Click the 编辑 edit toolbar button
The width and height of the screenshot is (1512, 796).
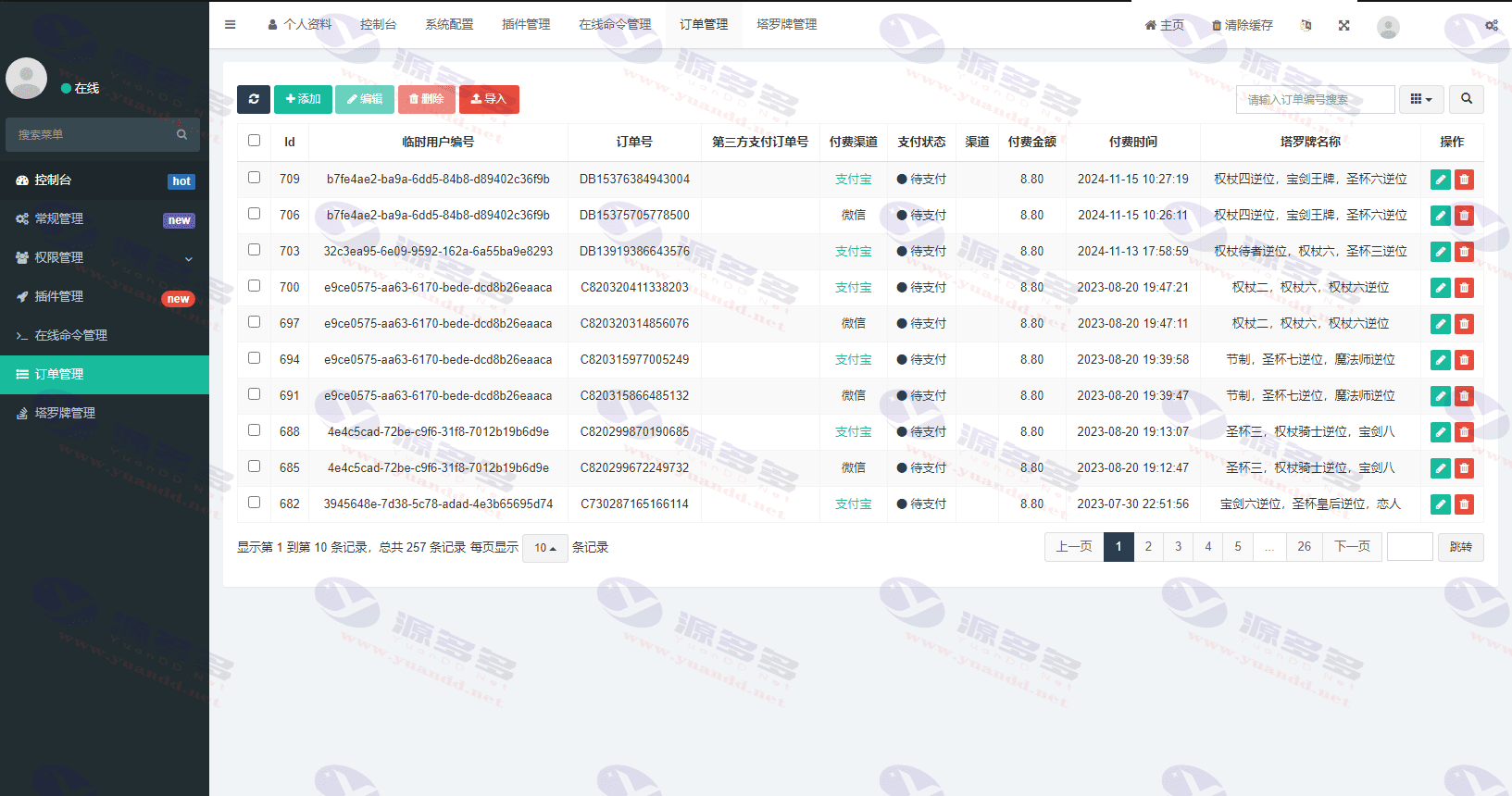(365, 99)
